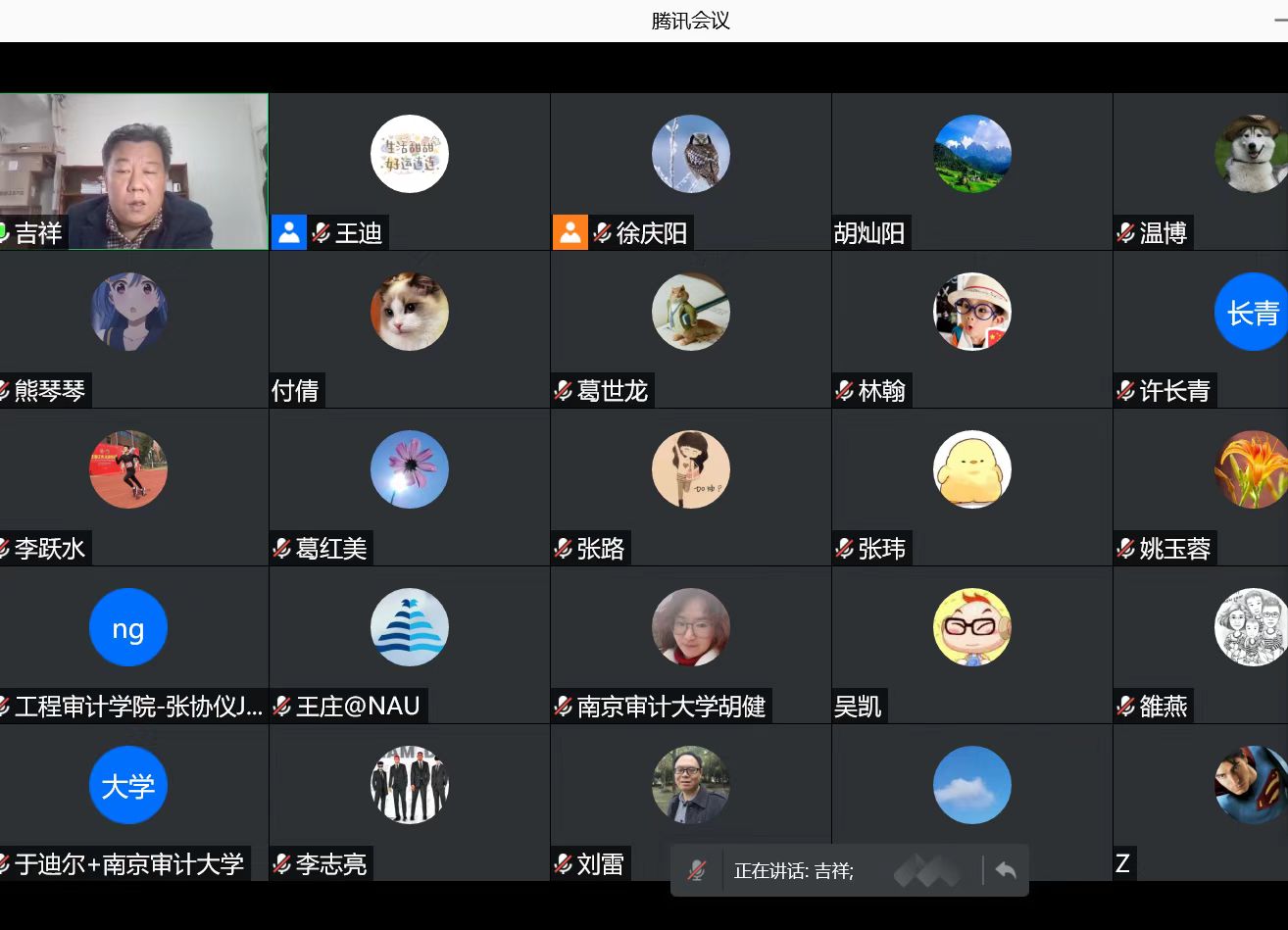
Task: Click the return arrow icon in floating bar
Action: pyautogui.click(x=1006, y=870)
